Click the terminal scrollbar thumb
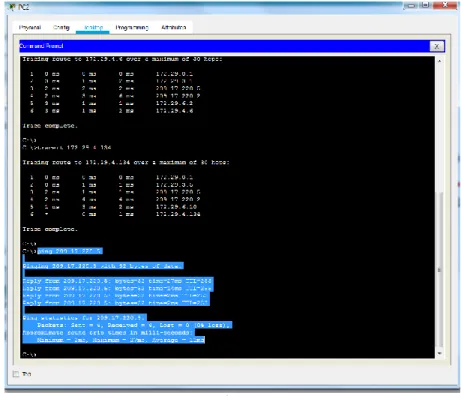The height and width of the screenshot is (396, 461). click(x=439, y=269)
